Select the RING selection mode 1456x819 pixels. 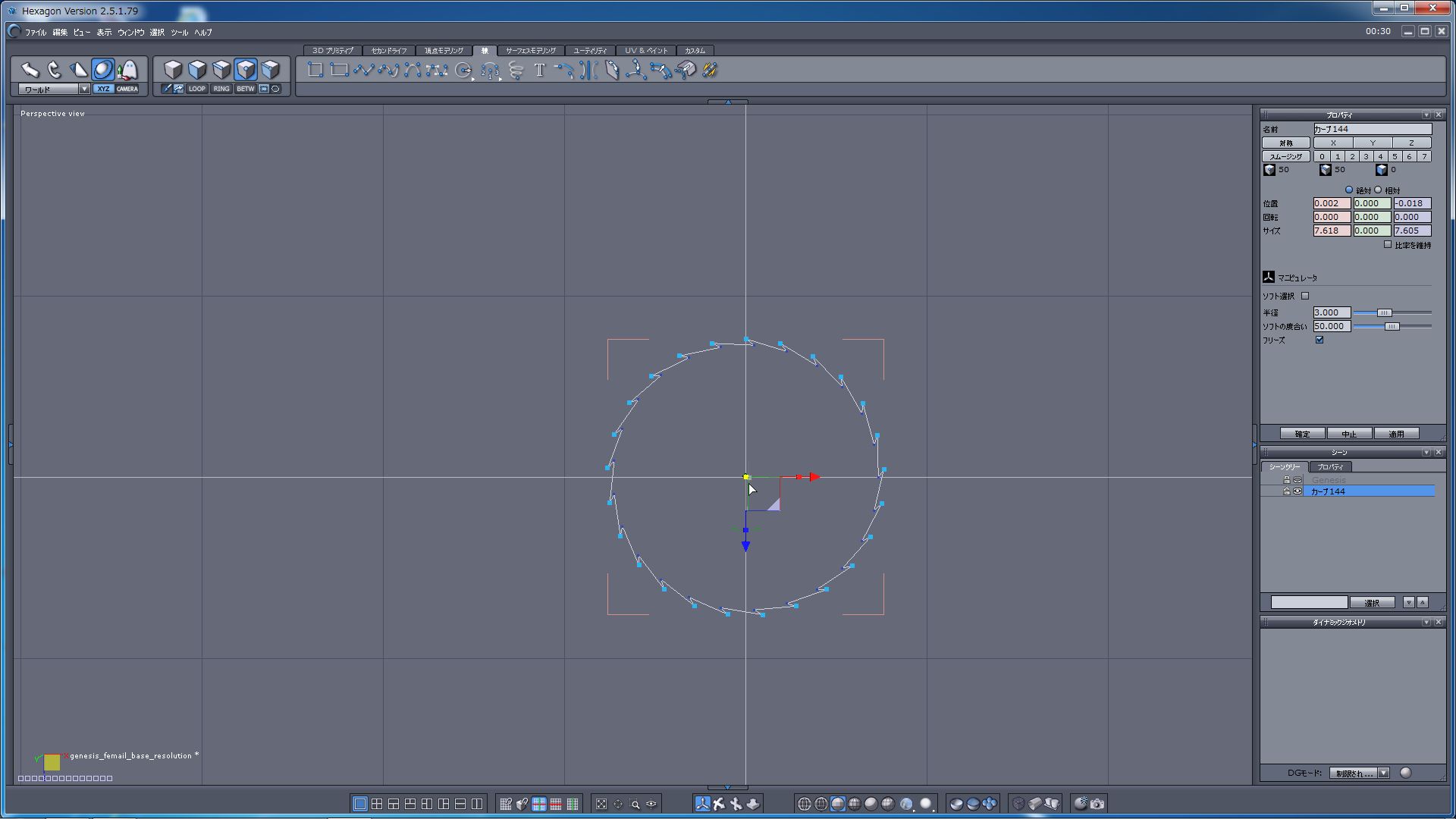point(221,89)
